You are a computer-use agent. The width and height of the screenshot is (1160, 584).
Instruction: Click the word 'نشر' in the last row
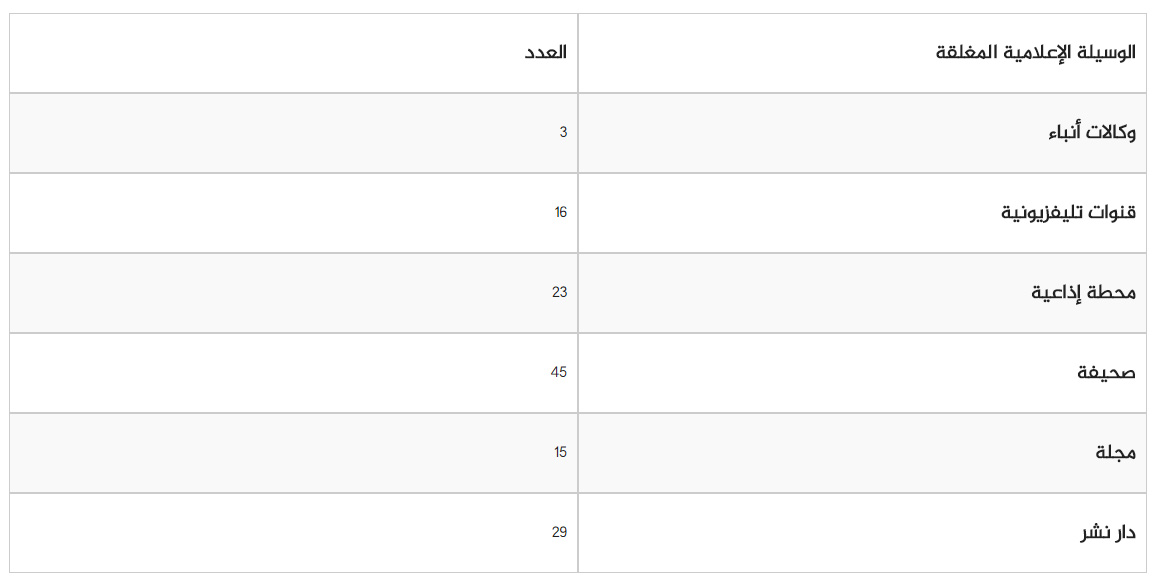[x=1093, y=533]
